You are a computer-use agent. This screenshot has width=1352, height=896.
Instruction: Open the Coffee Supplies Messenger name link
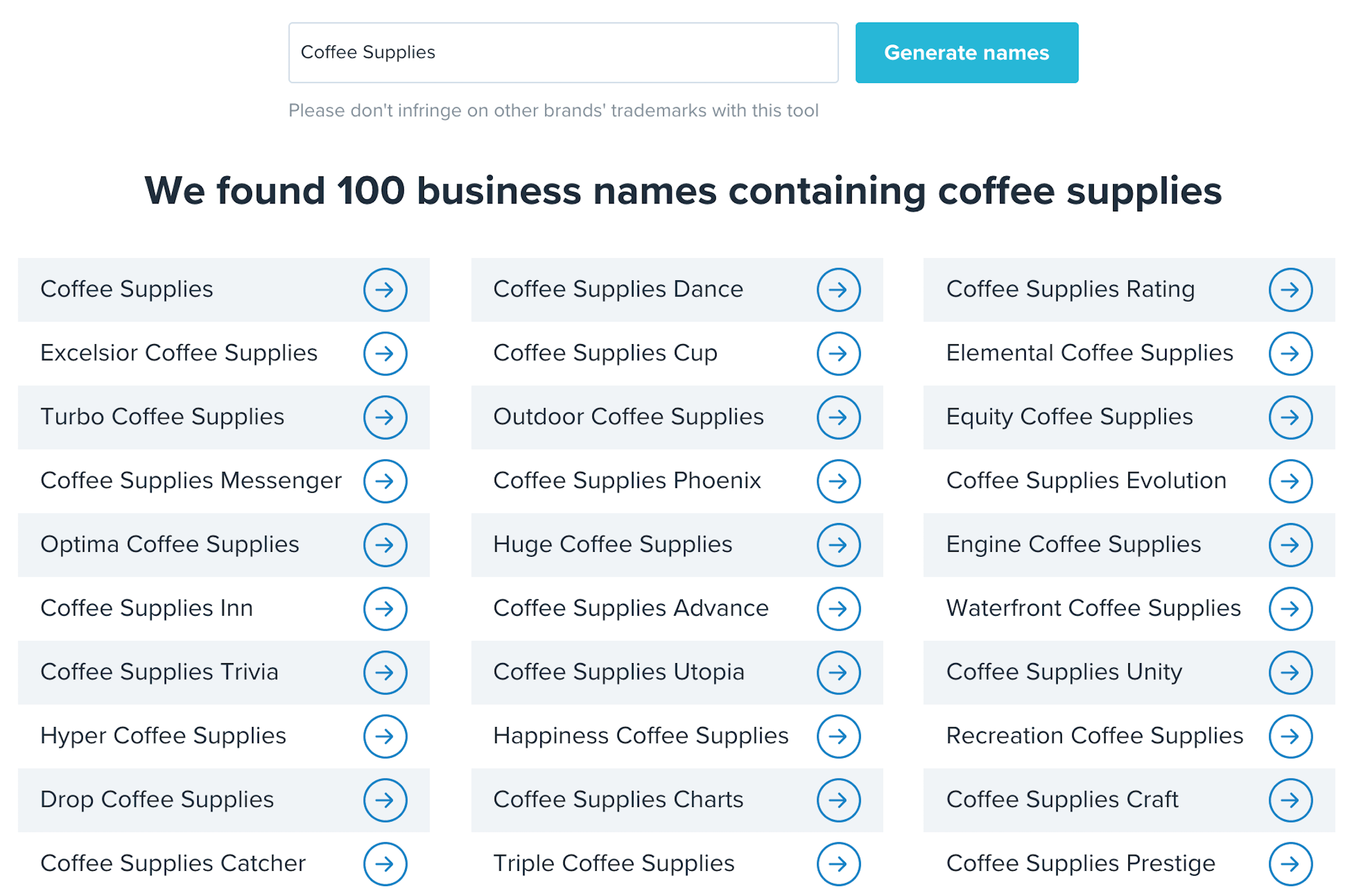(191, 481)
